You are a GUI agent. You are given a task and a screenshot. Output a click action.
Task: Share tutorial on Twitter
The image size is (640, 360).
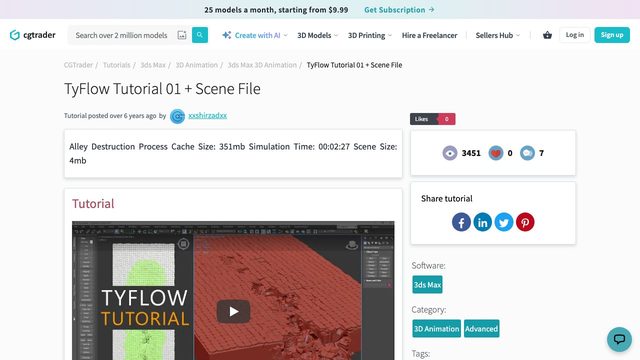click(x=504, y=222)
